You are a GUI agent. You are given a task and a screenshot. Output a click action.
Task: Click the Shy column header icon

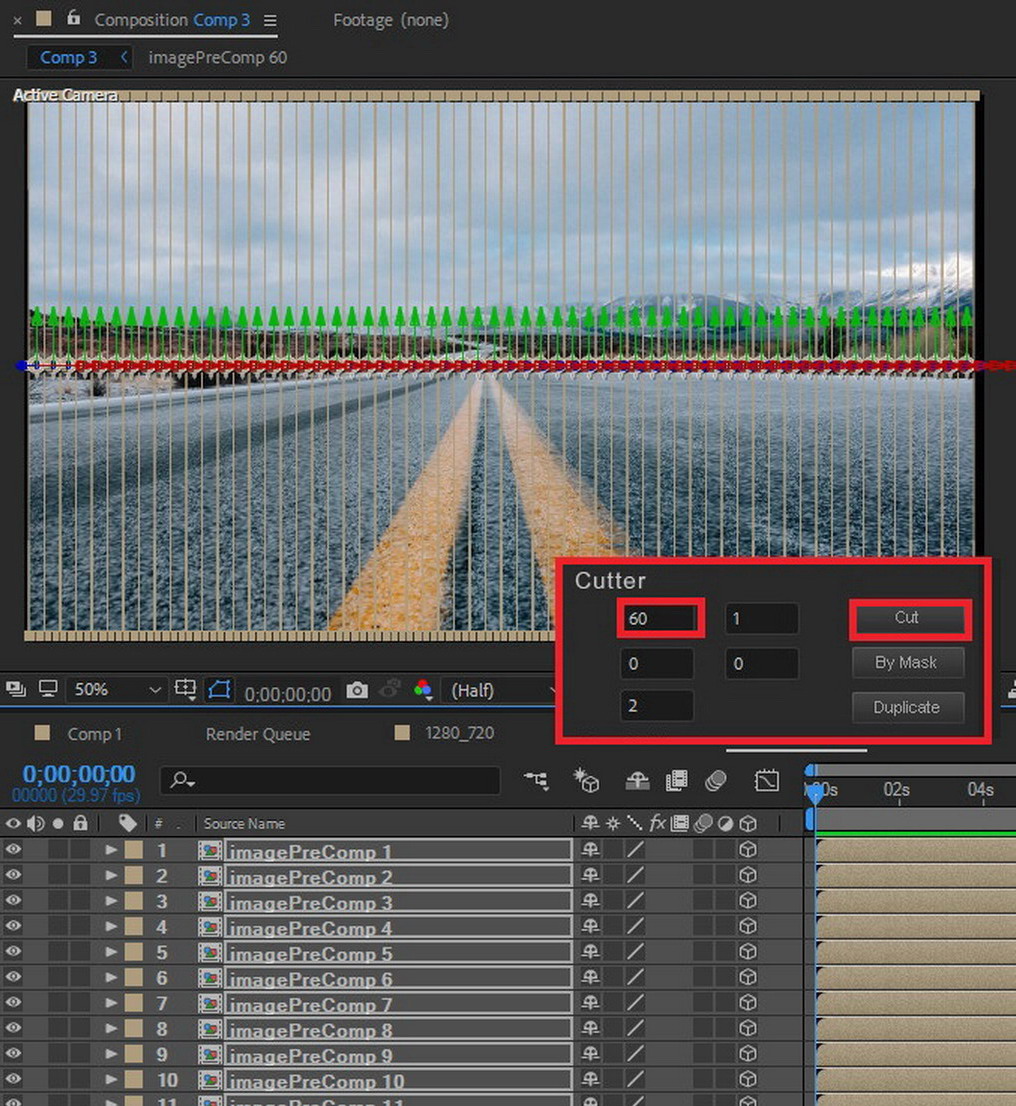pyautogui.click(x=590, y=822)
